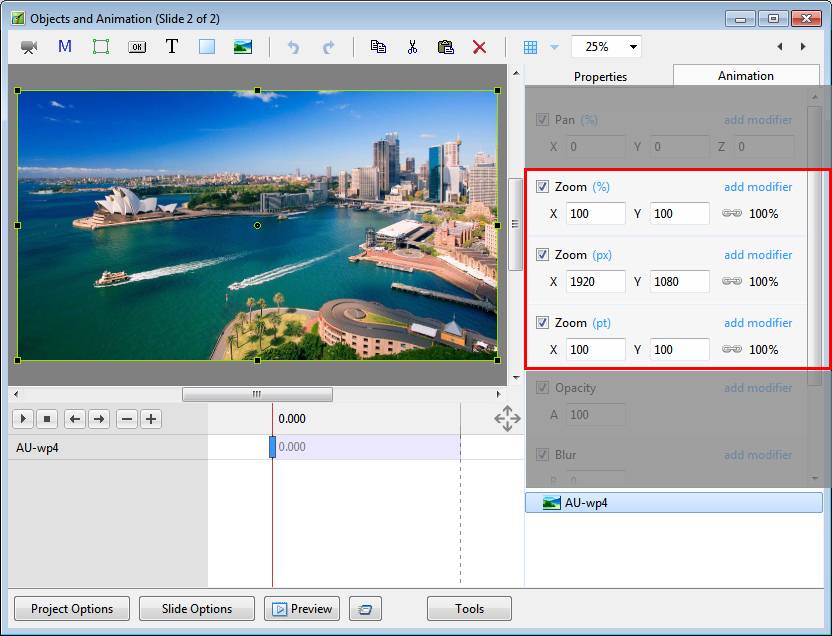The height and width of the screenshot is (636, 832).
Task: Select the Animation tab
Action: (x=745, y=76)
